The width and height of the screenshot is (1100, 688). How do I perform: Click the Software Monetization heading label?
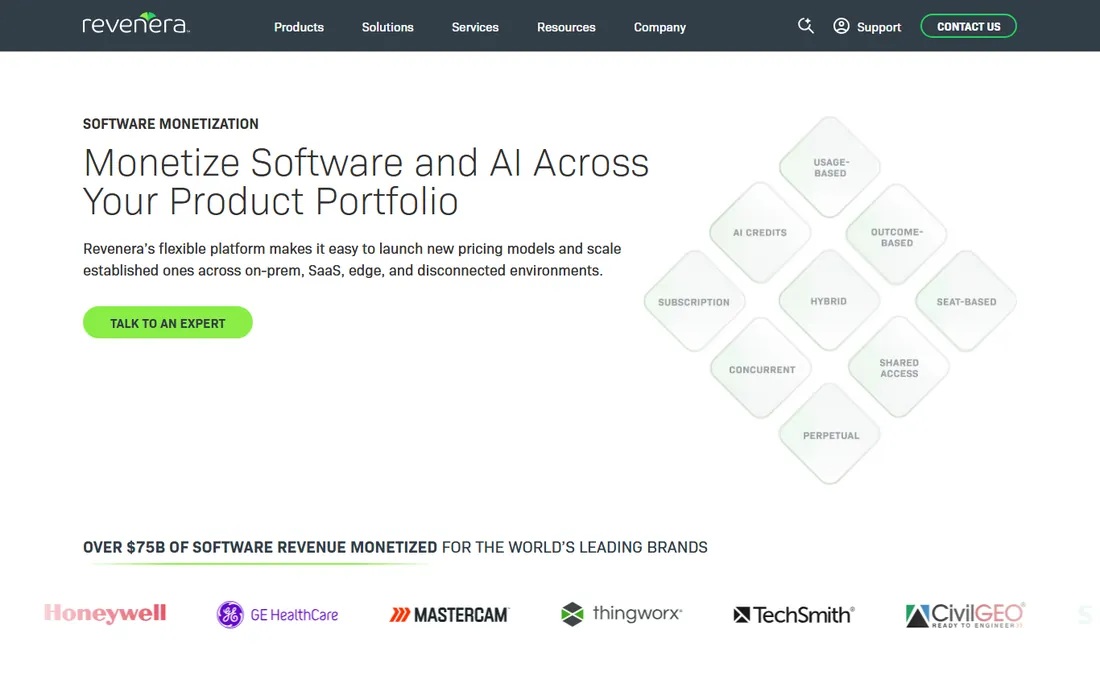pyautogui.click(x=170, y=123)
